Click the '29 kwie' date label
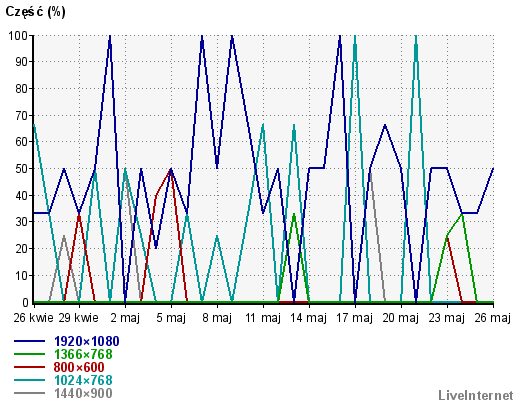The width and height of the screenshot is (520, 405). pos(79,318)
